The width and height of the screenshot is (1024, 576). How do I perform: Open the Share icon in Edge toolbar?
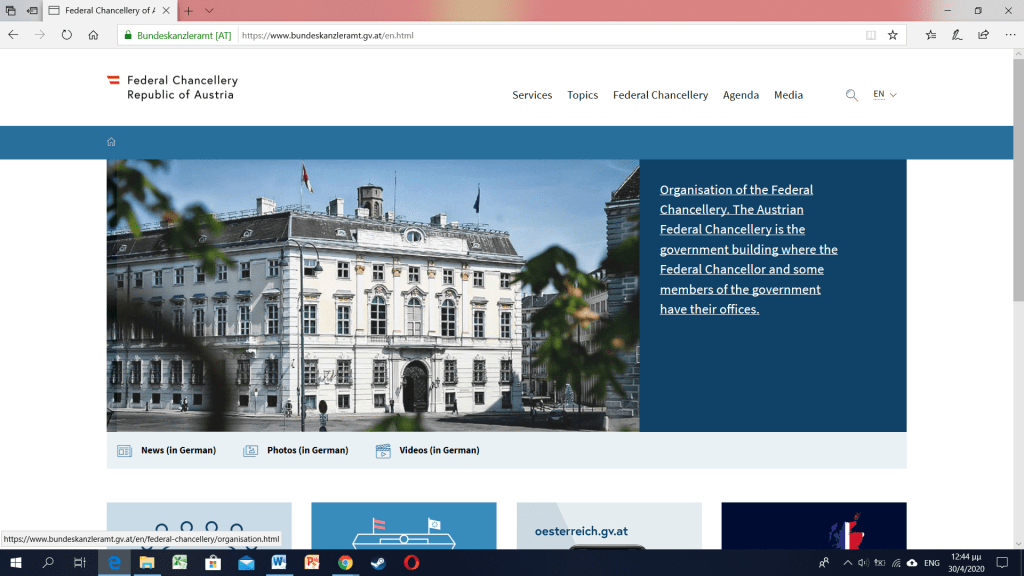(983, 34)
